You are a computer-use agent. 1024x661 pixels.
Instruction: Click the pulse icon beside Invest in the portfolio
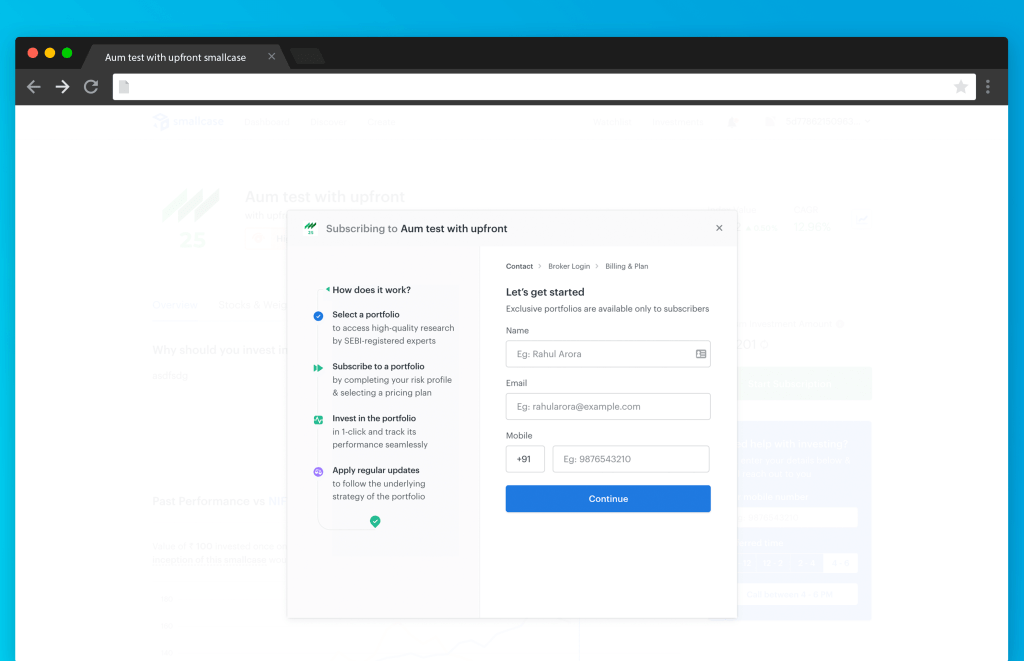pyautogui.click(x=318, y=419)
